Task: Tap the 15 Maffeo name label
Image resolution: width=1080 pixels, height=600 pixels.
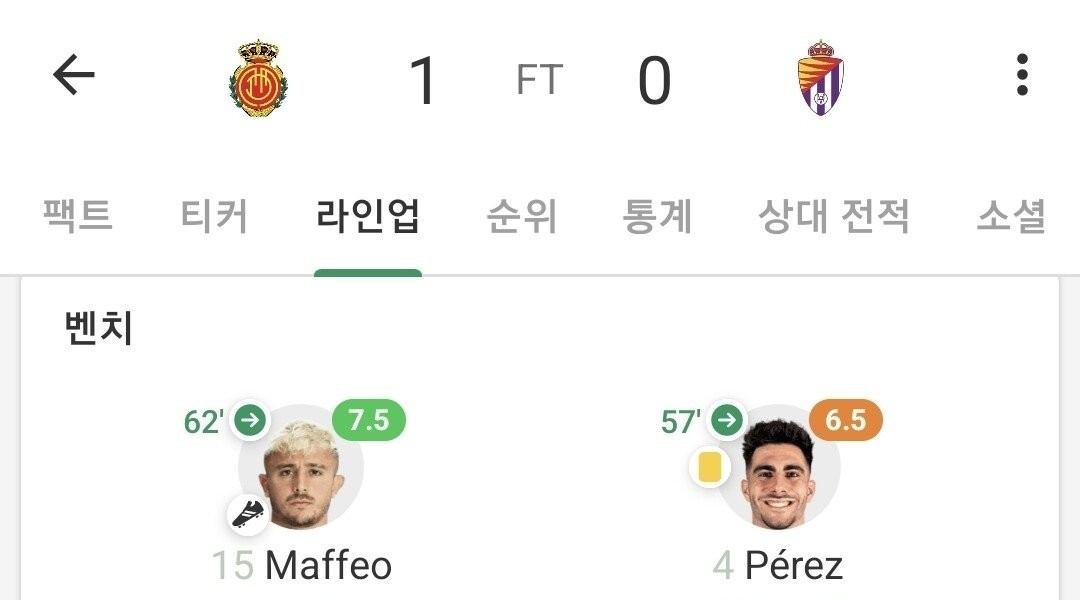Action: [301, 566]
